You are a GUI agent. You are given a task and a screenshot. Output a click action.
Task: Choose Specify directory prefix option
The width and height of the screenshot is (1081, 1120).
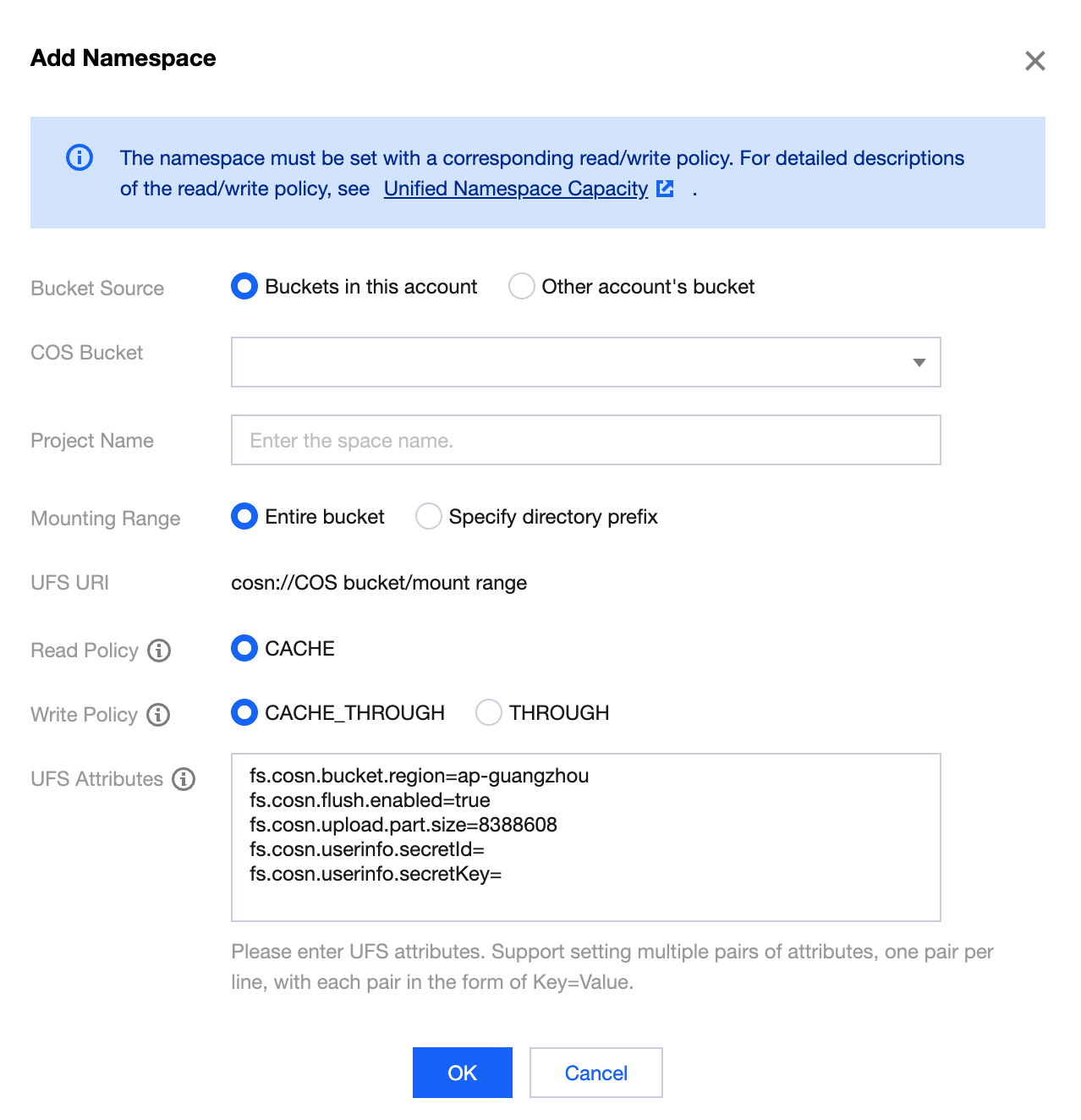point(429,517)
